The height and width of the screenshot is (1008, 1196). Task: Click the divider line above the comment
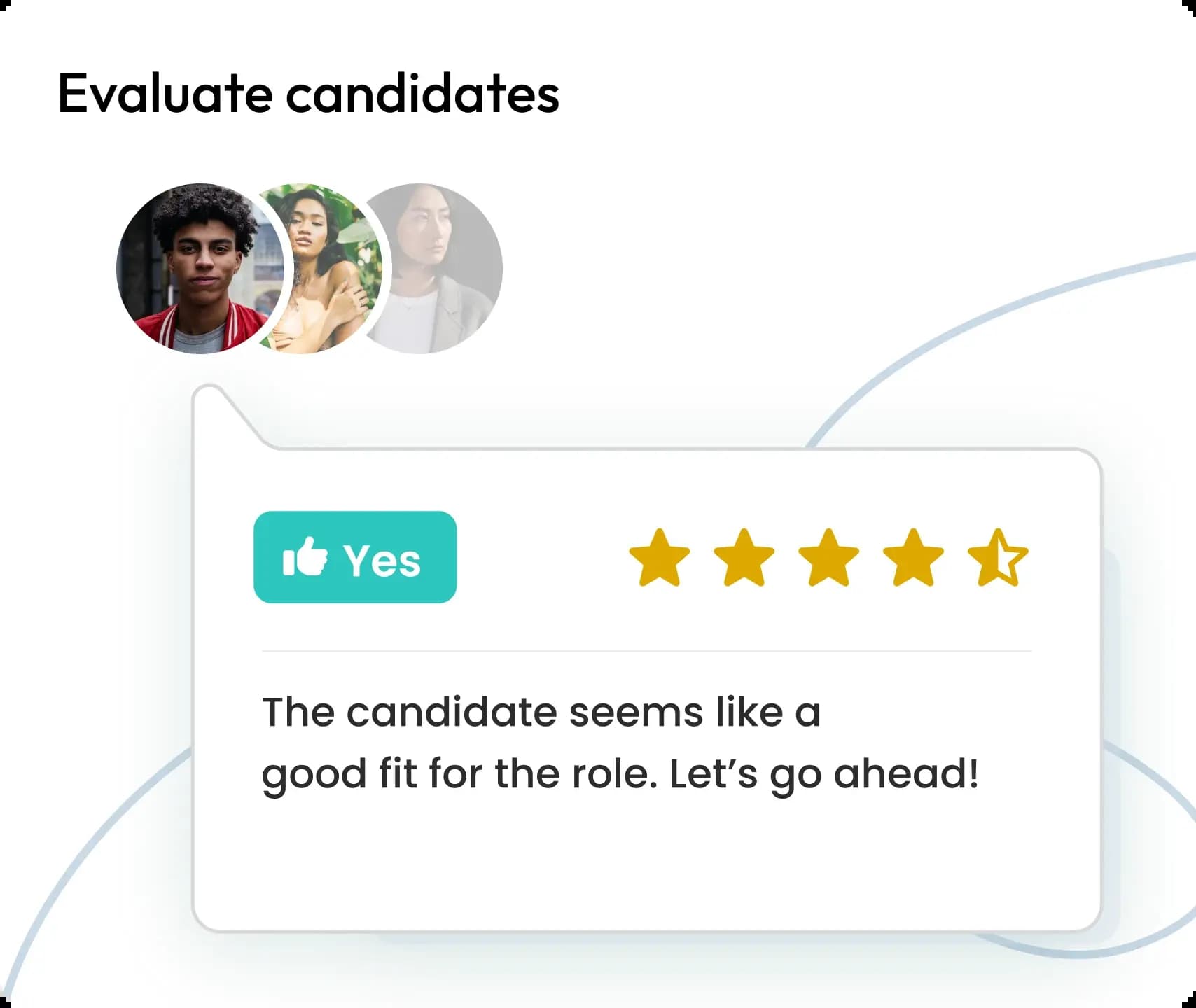646,651
